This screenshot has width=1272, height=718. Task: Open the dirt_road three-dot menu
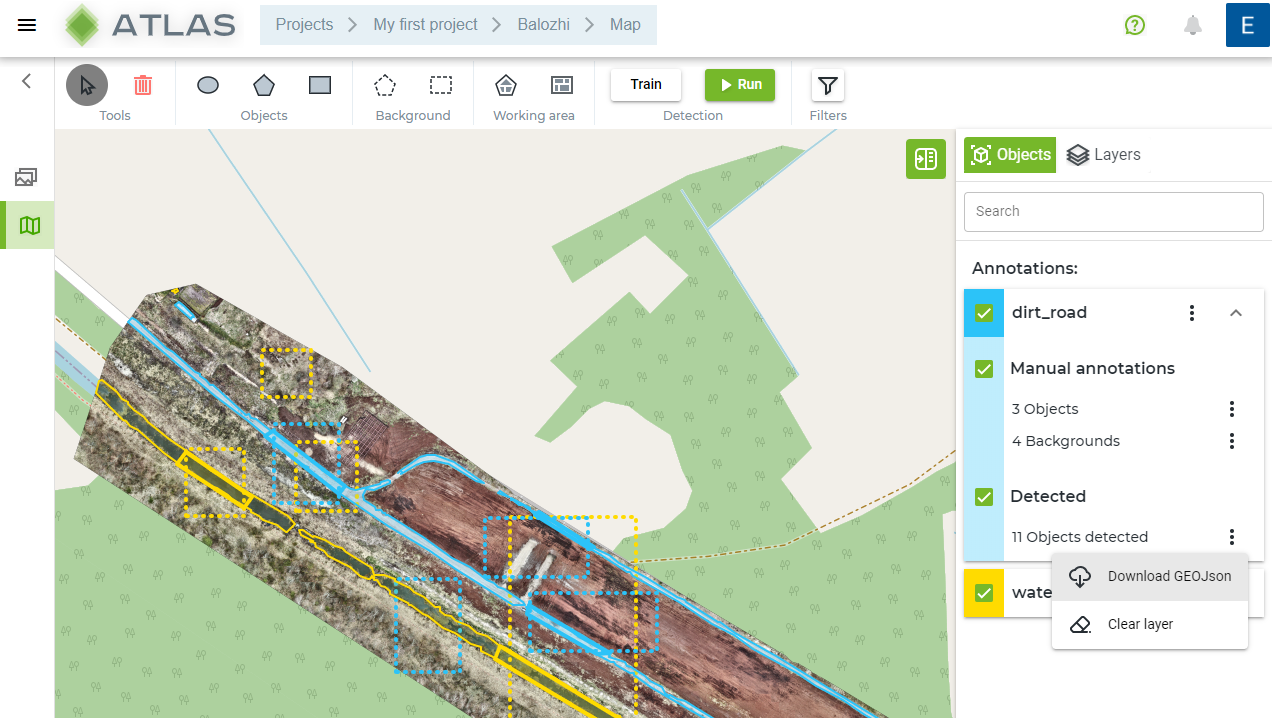click(x=1192, y=313)
